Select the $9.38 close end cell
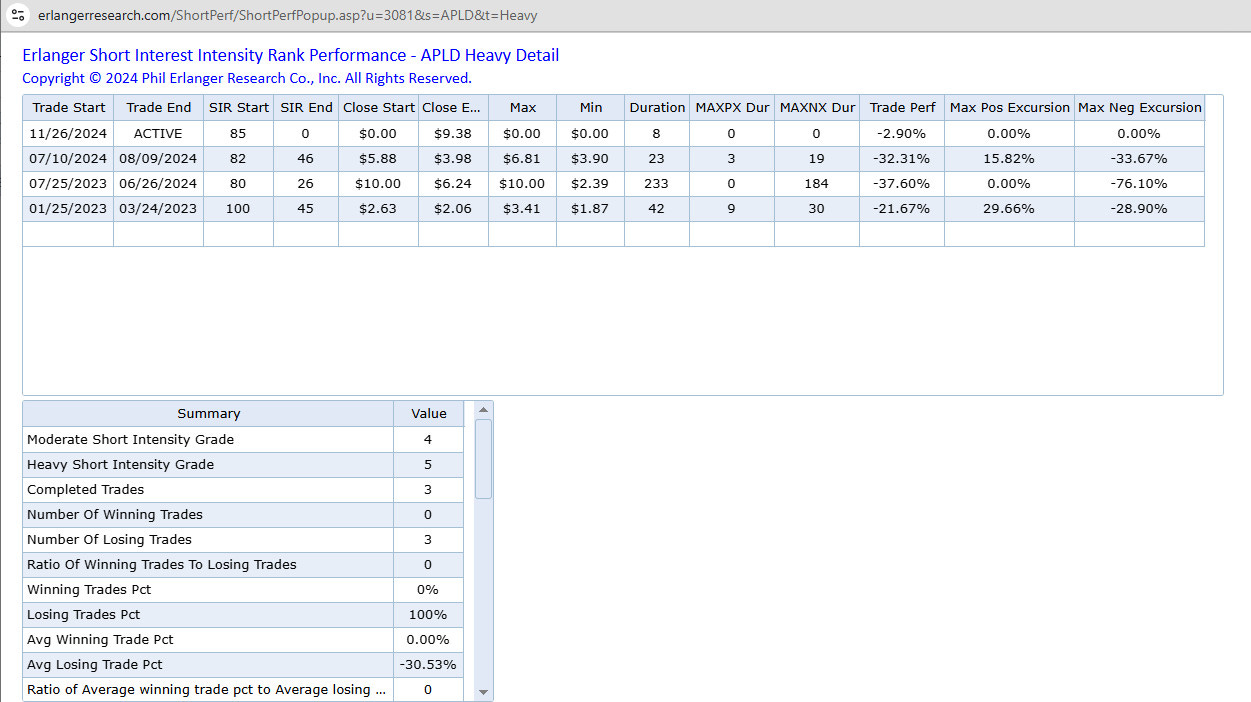 (453, 134)
